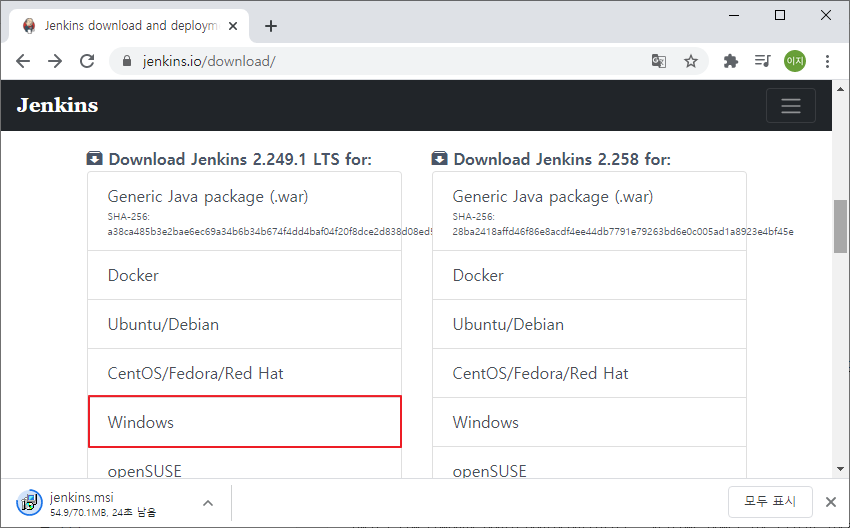Click the page scrollbar down arrow
850x528 pixels.
(840, 469)
